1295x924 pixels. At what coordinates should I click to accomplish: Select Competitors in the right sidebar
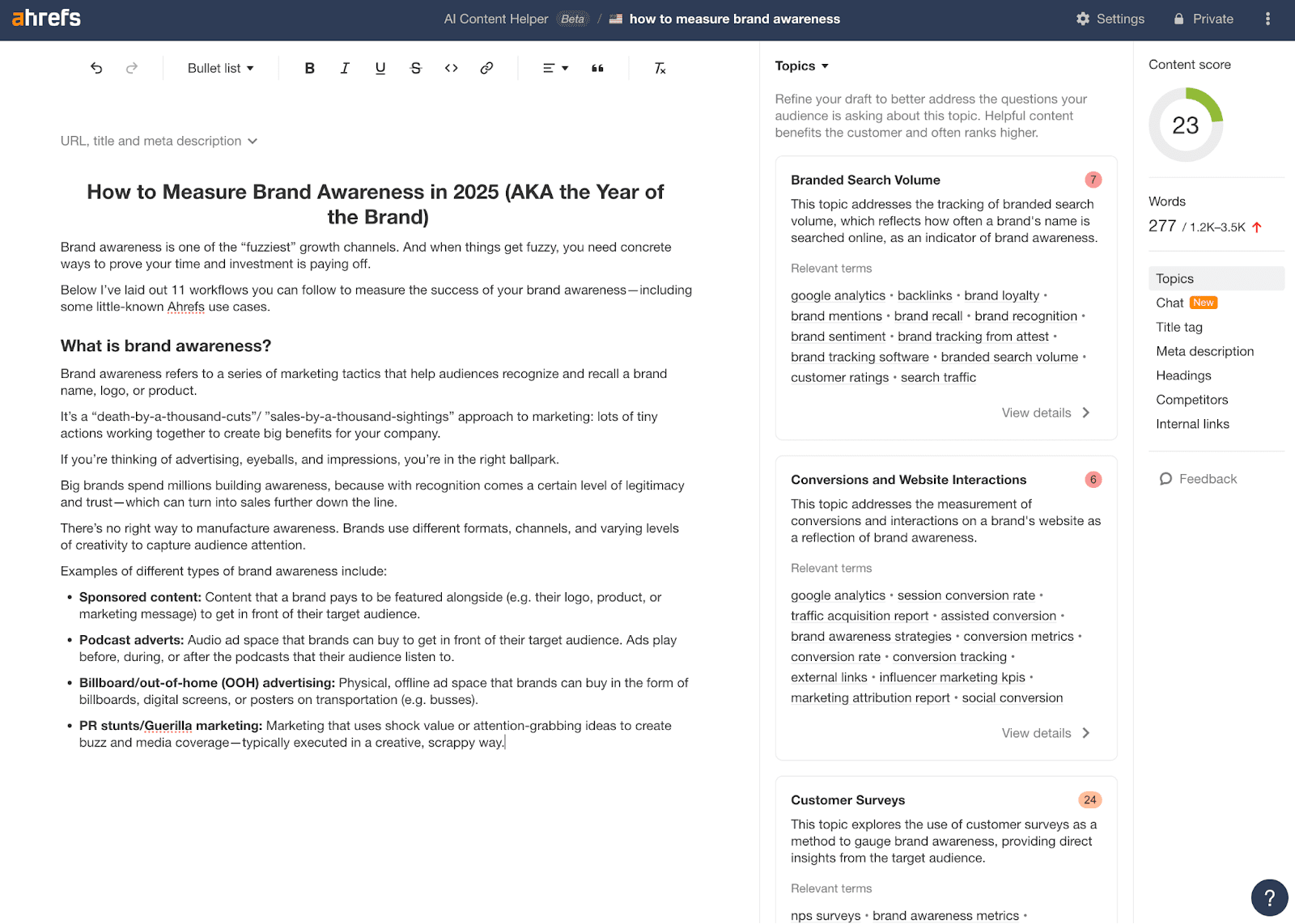click(1191, 400)
